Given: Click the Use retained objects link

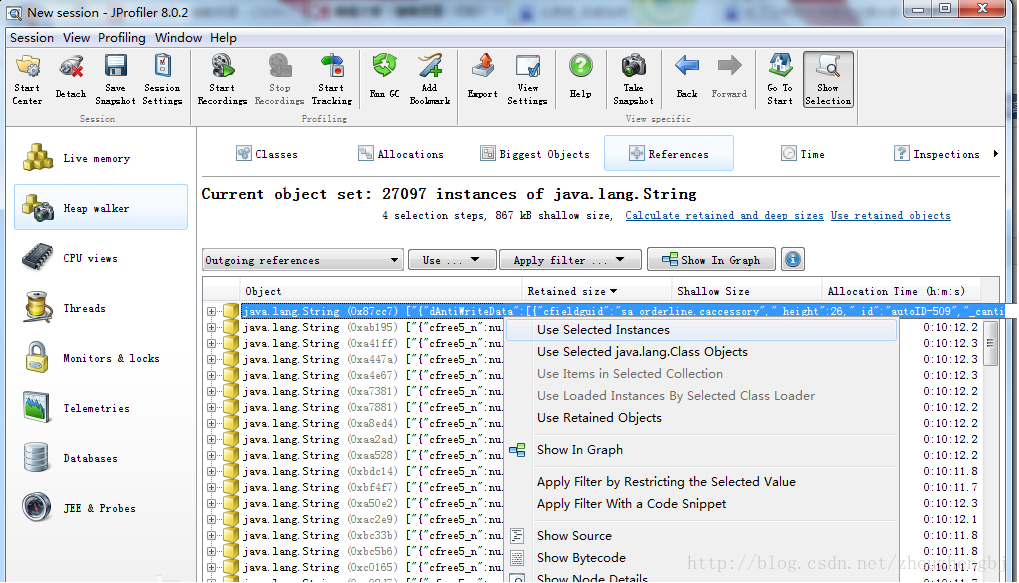Looking at the screenshot, I should 890,215.
